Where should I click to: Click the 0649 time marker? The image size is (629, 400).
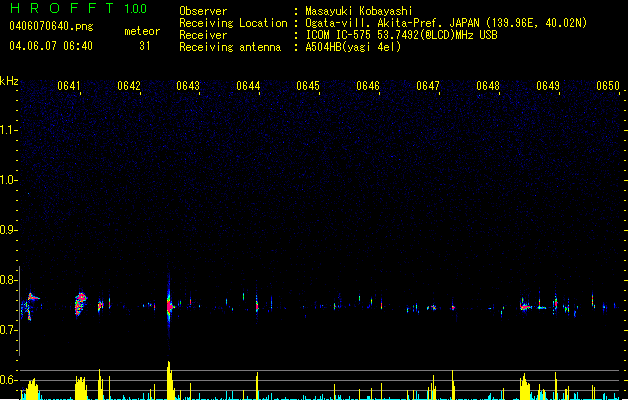pos(548,86)
